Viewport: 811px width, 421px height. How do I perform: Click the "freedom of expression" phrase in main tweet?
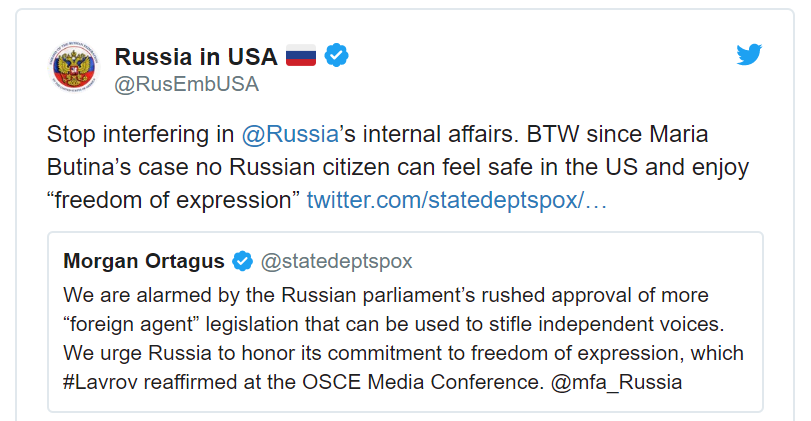click(x=173, y=200)
